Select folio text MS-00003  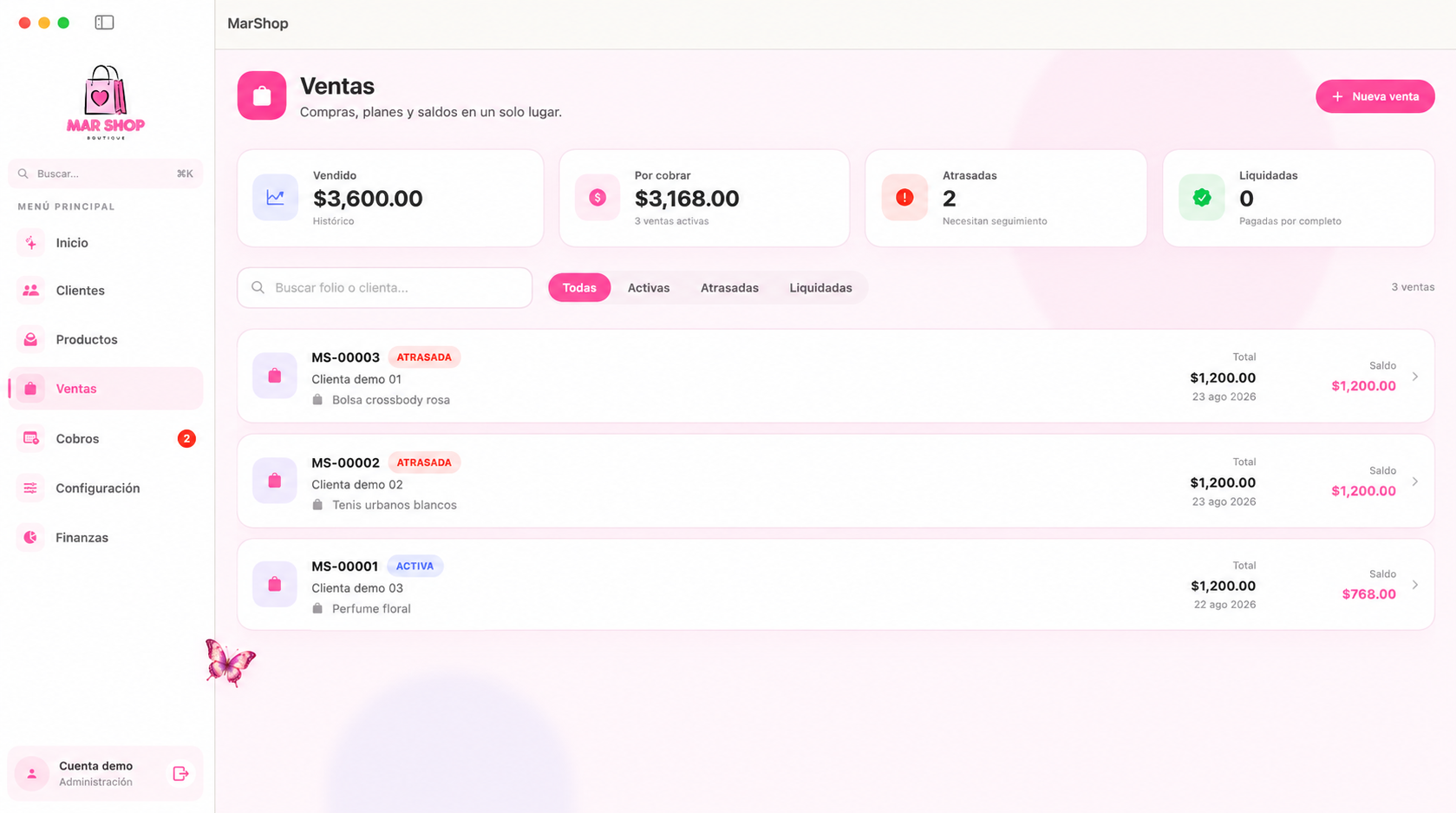345,357
